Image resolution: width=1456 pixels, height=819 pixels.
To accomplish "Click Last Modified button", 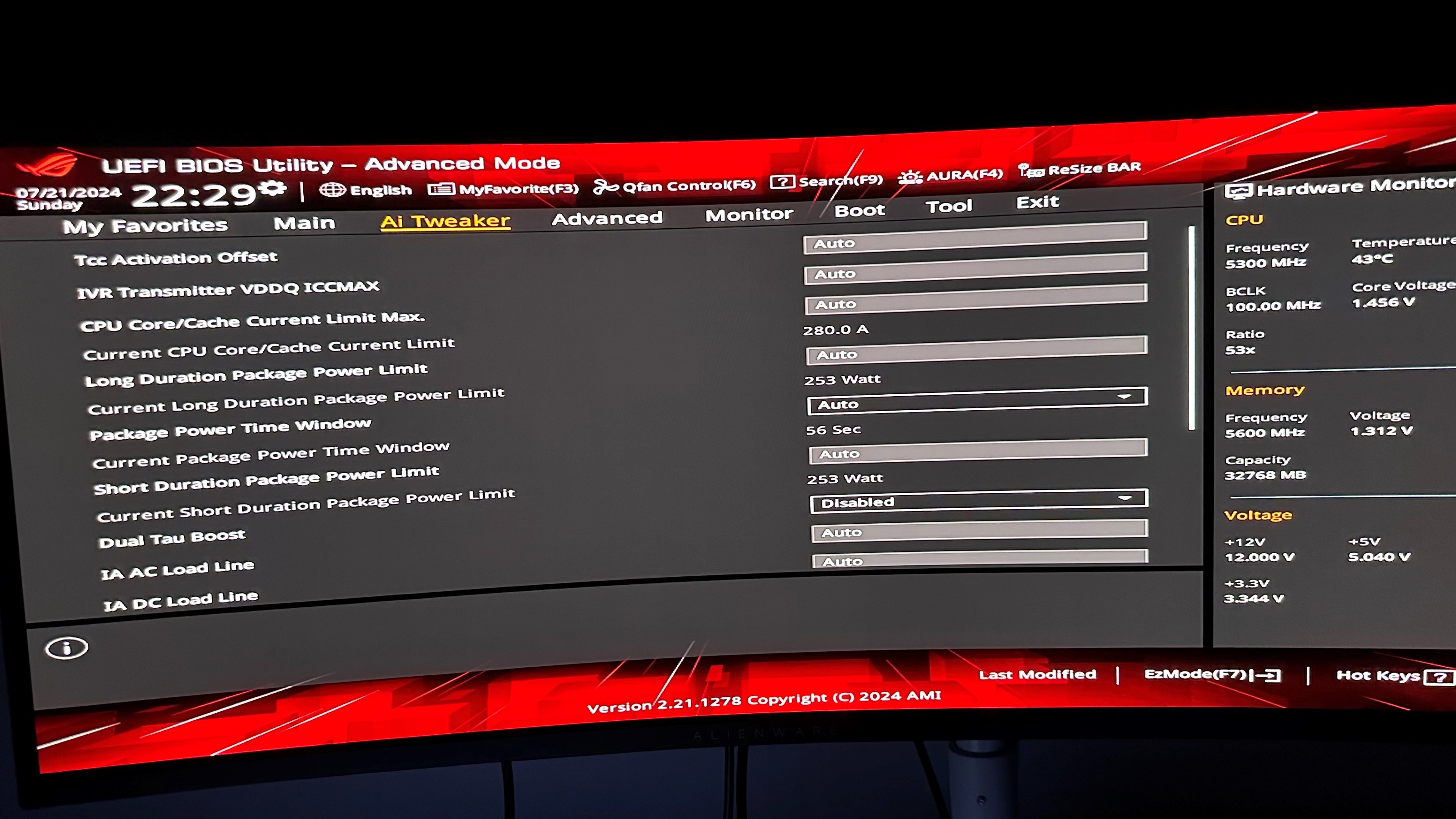I will click(1037, 674).
